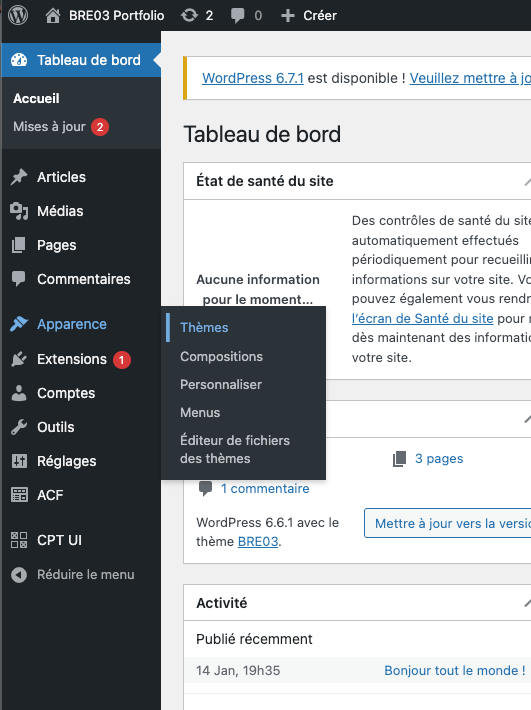Click the ACF sidebar icon
531x710 pixels.
point(19,495)
